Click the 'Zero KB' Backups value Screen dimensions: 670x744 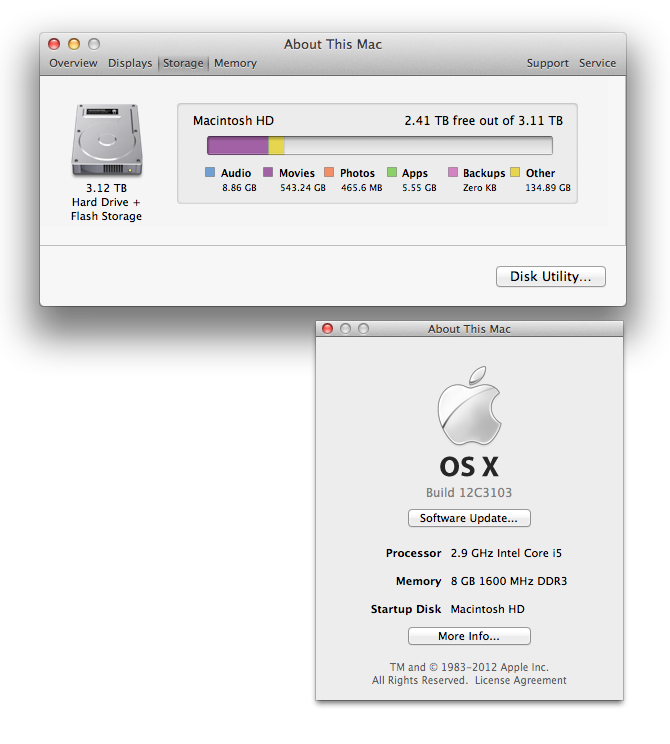(x=480, y=188)
